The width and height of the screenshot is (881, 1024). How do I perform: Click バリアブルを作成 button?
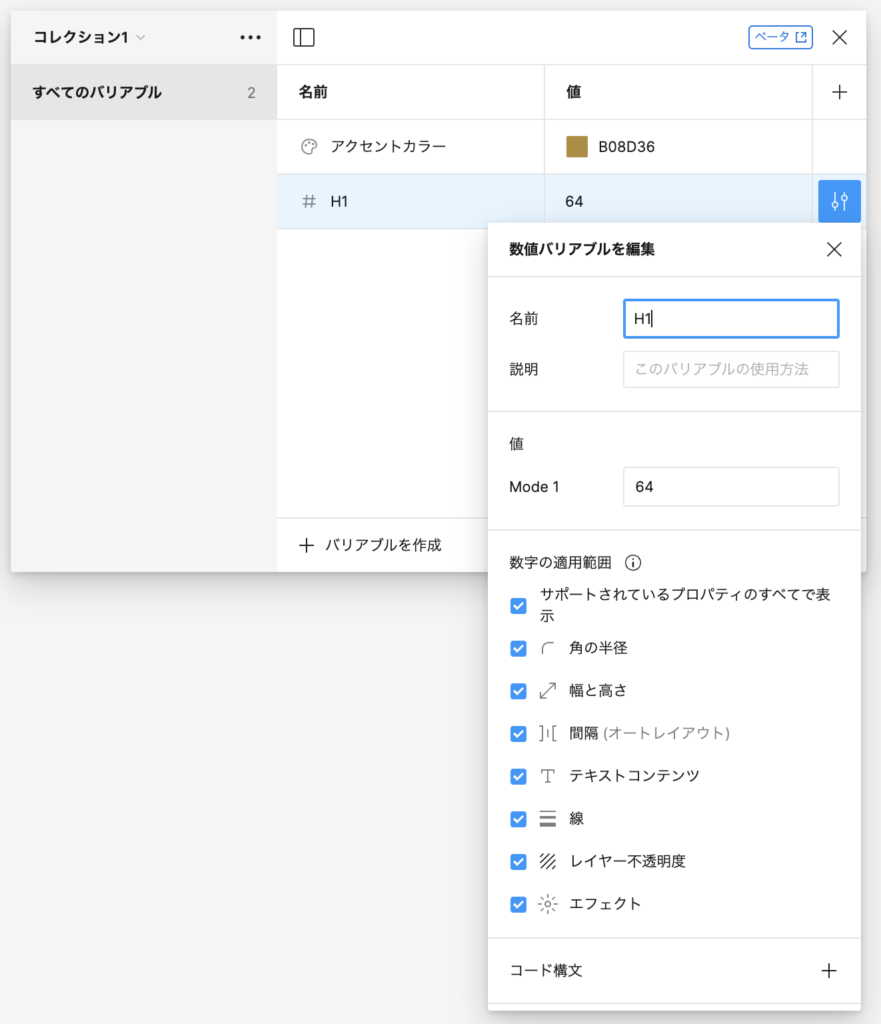pyautogui.click(x=371, y=545)
